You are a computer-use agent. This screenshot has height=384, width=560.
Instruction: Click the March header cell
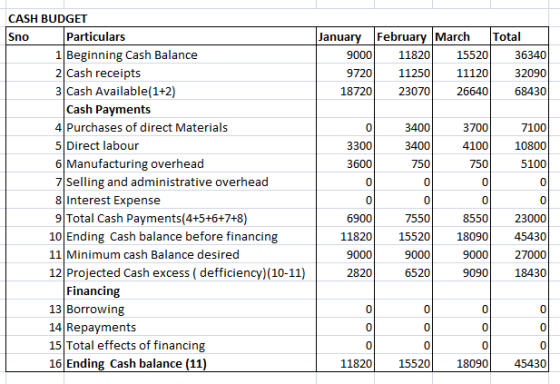(461, 36)
